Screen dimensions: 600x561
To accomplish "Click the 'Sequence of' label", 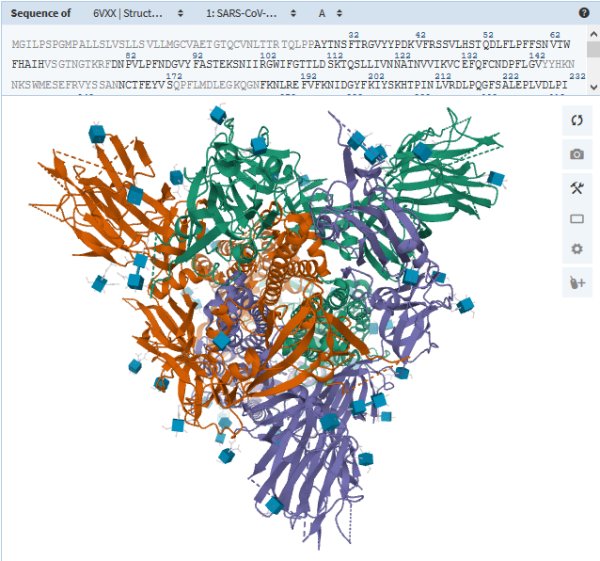I will pyautogui.click(x=42, y=14).
